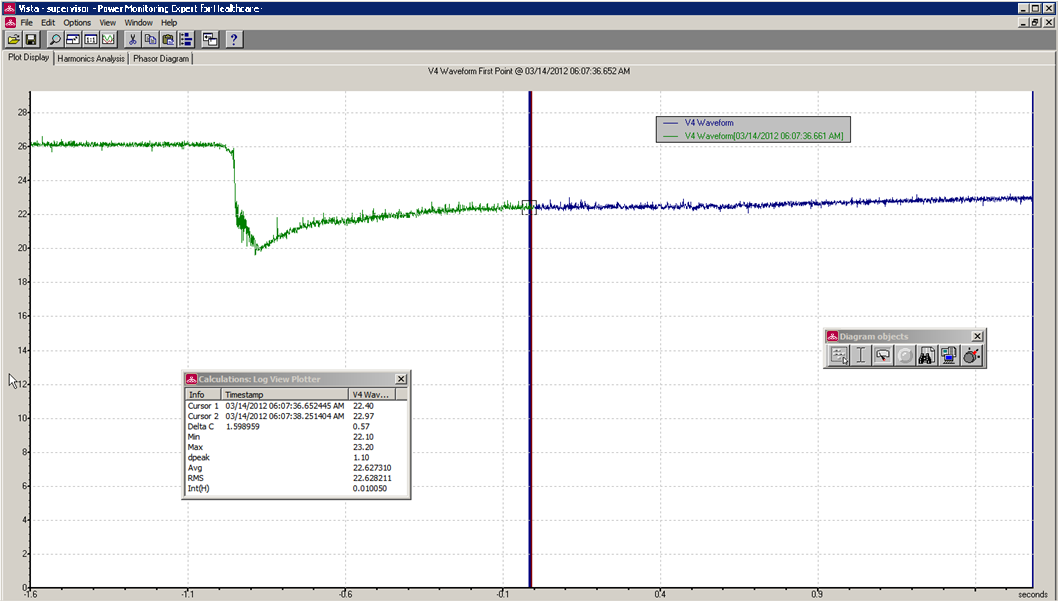Screen dimensions: 1058x602
Task: Click the blue bars list layout toolbar icon
Action: [x=186, y=40]
